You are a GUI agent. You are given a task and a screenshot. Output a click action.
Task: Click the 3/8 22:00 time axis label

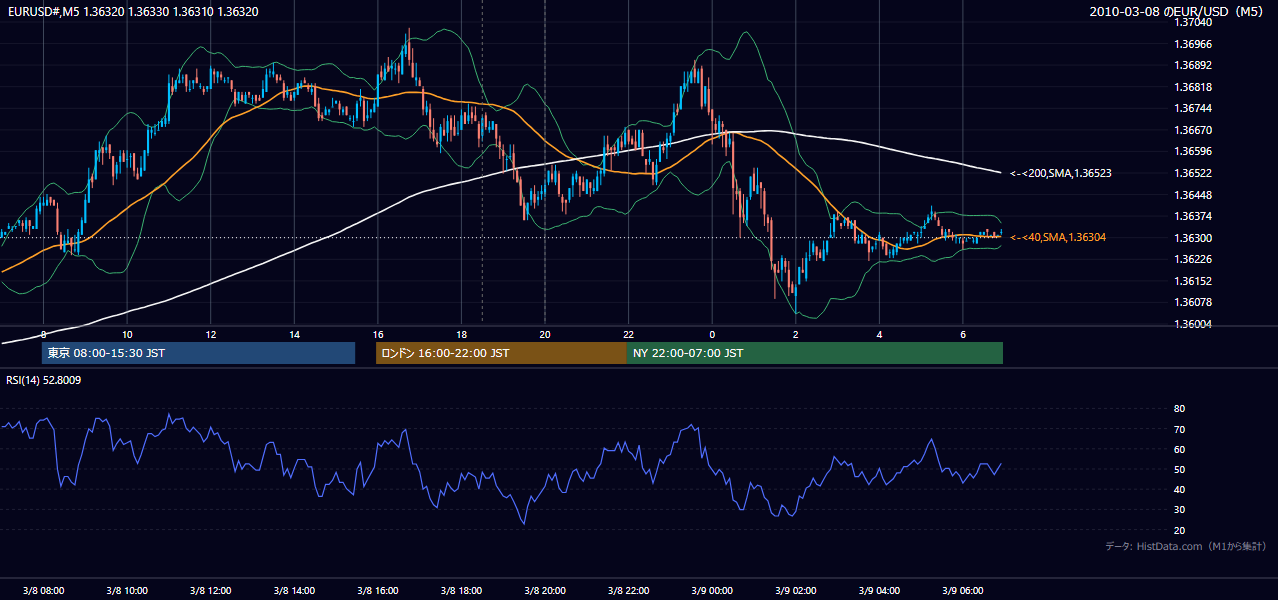(x=628, y=590)
